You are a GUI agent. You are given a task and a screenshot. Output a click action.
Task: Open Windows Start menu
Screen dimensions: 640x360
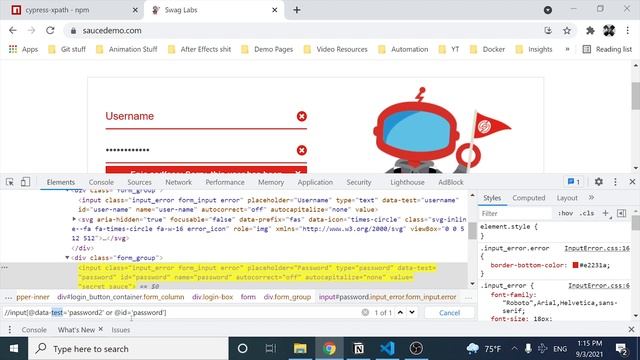point(13,349)
